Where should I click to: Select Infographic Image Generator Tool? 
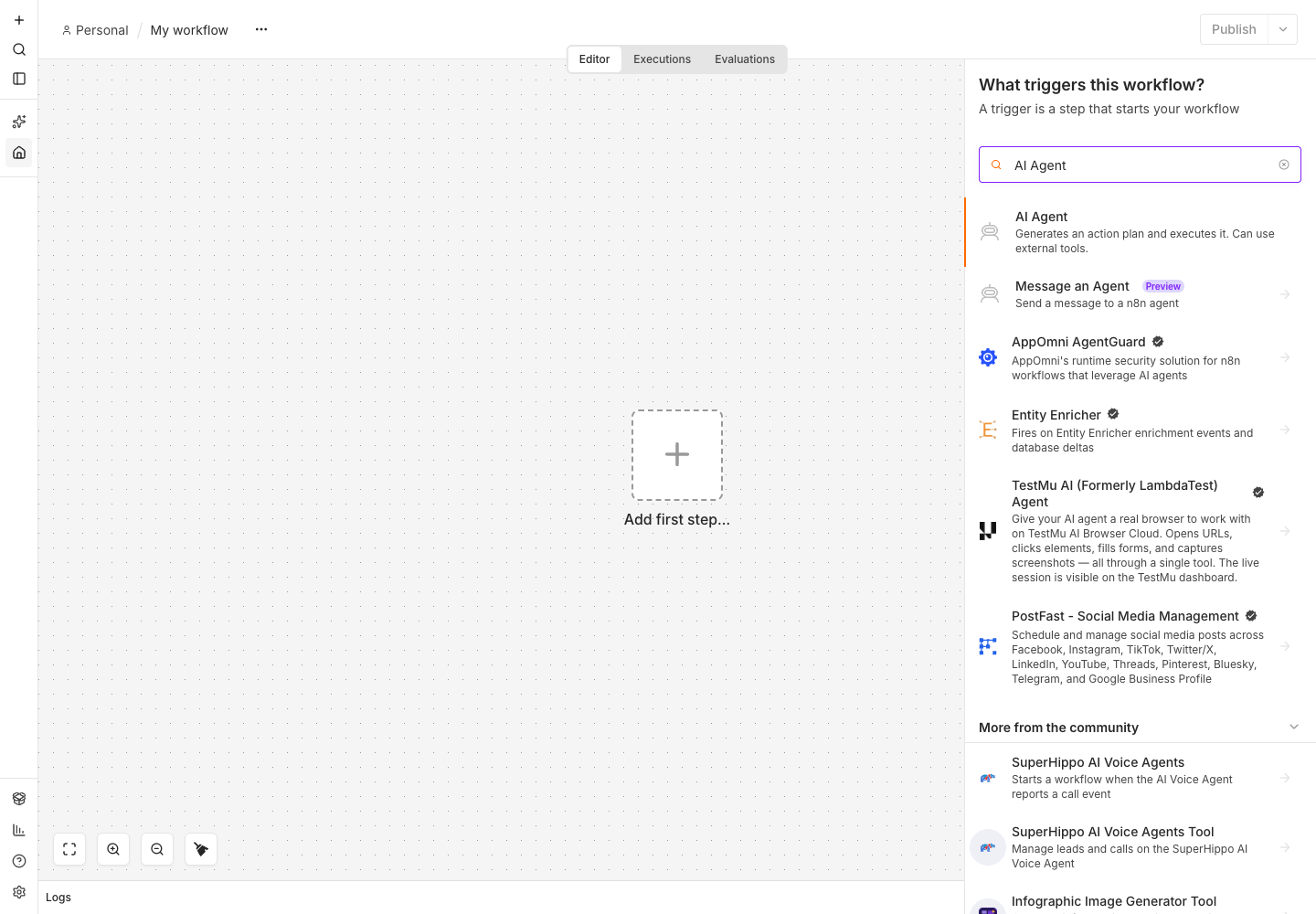pos(1140,899)
